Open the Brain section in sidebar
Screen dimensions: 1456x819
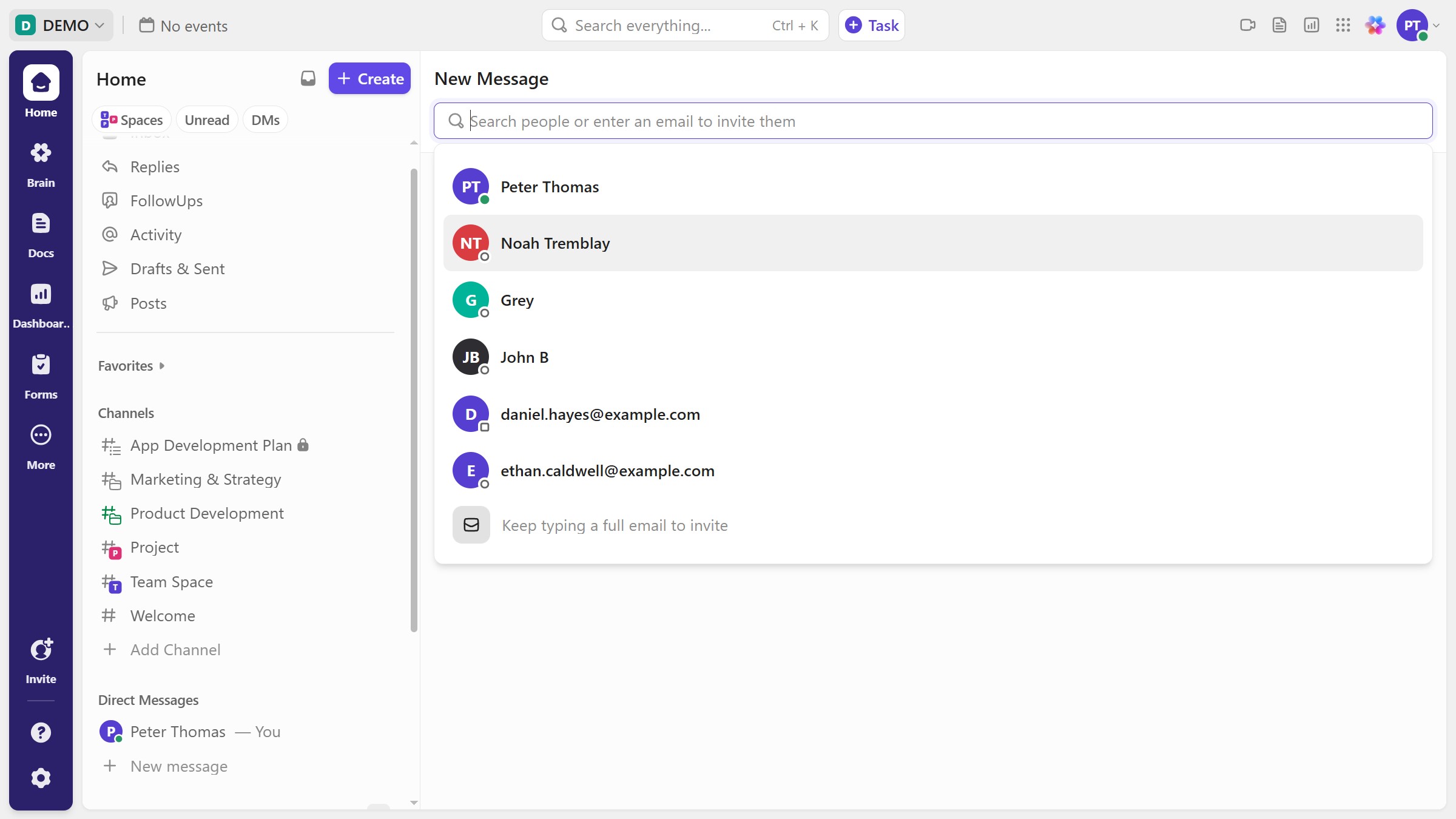41,164
